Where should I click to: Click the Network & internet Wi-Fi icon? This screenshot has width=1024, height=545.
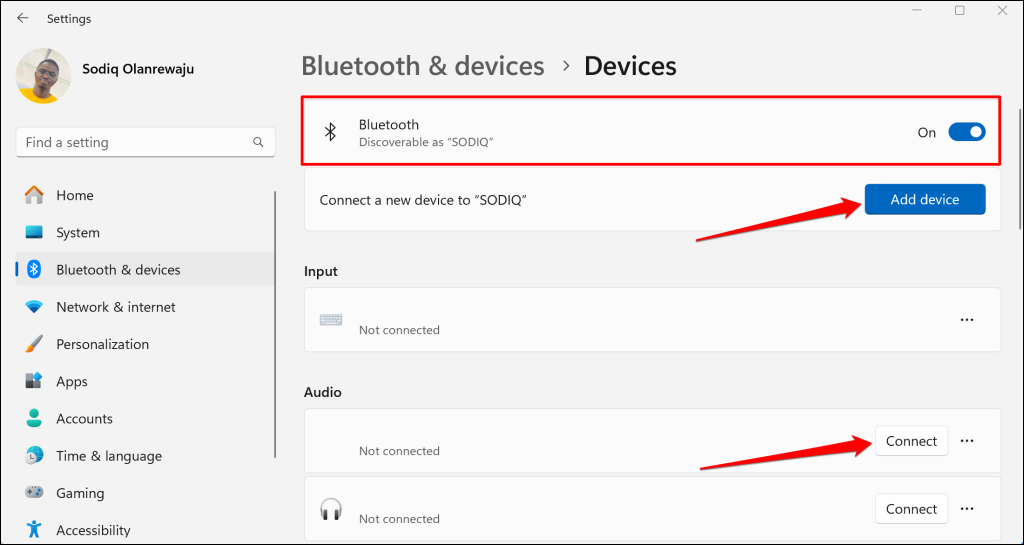[x=34, y=307]
